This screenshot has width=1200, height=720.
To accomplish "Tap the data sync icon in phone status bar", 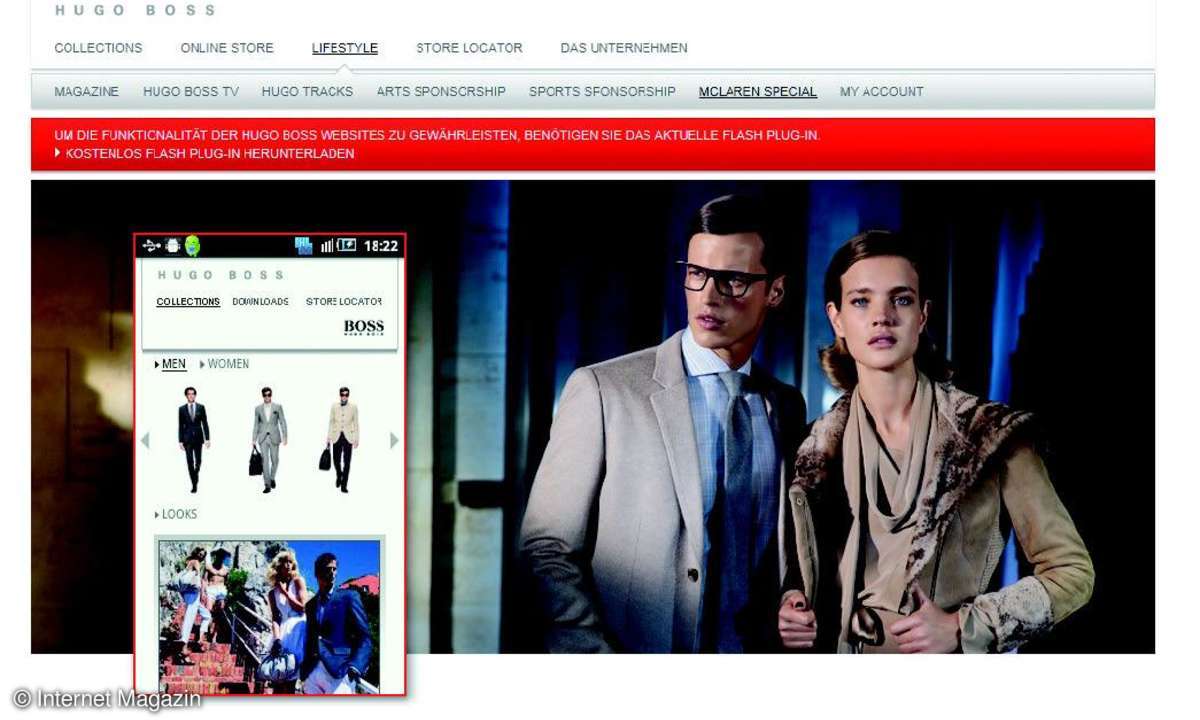I will (304, 246).
